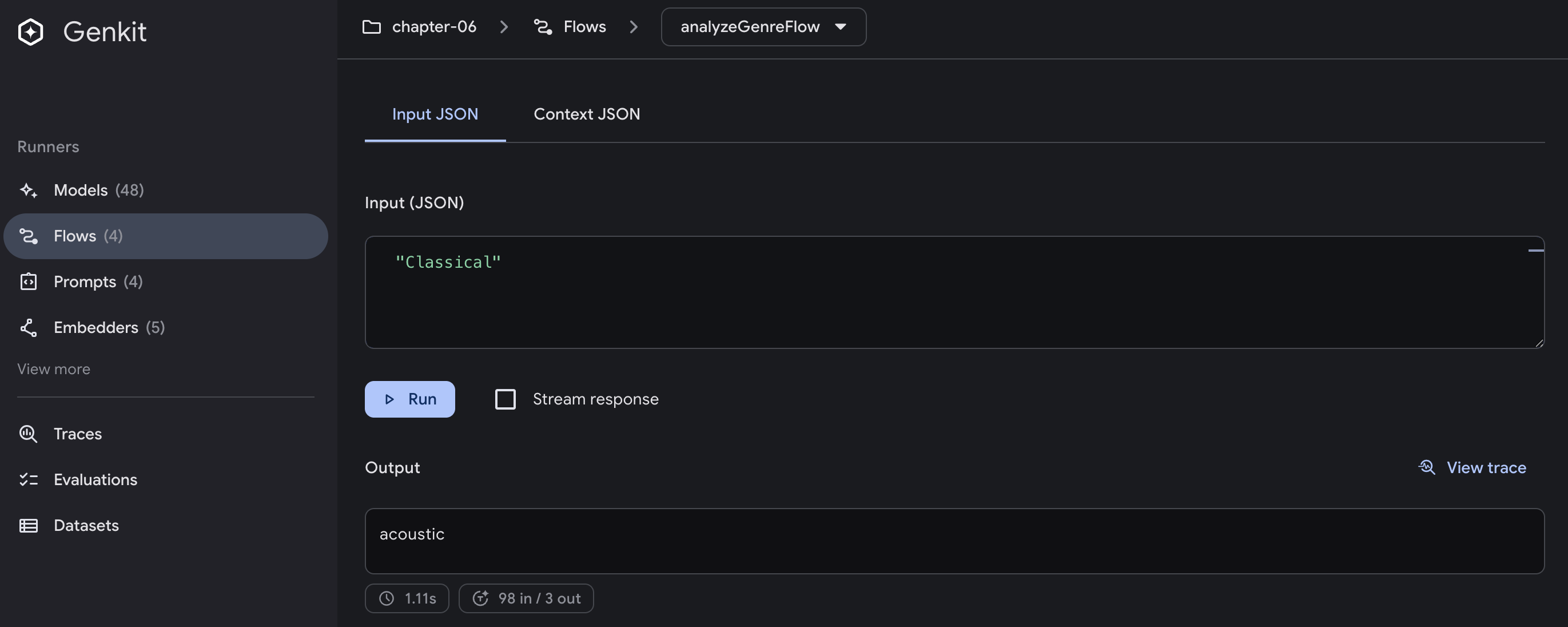Click the token sparkle icon
This screenshot has width=1568, height=627.
[481, 598]
